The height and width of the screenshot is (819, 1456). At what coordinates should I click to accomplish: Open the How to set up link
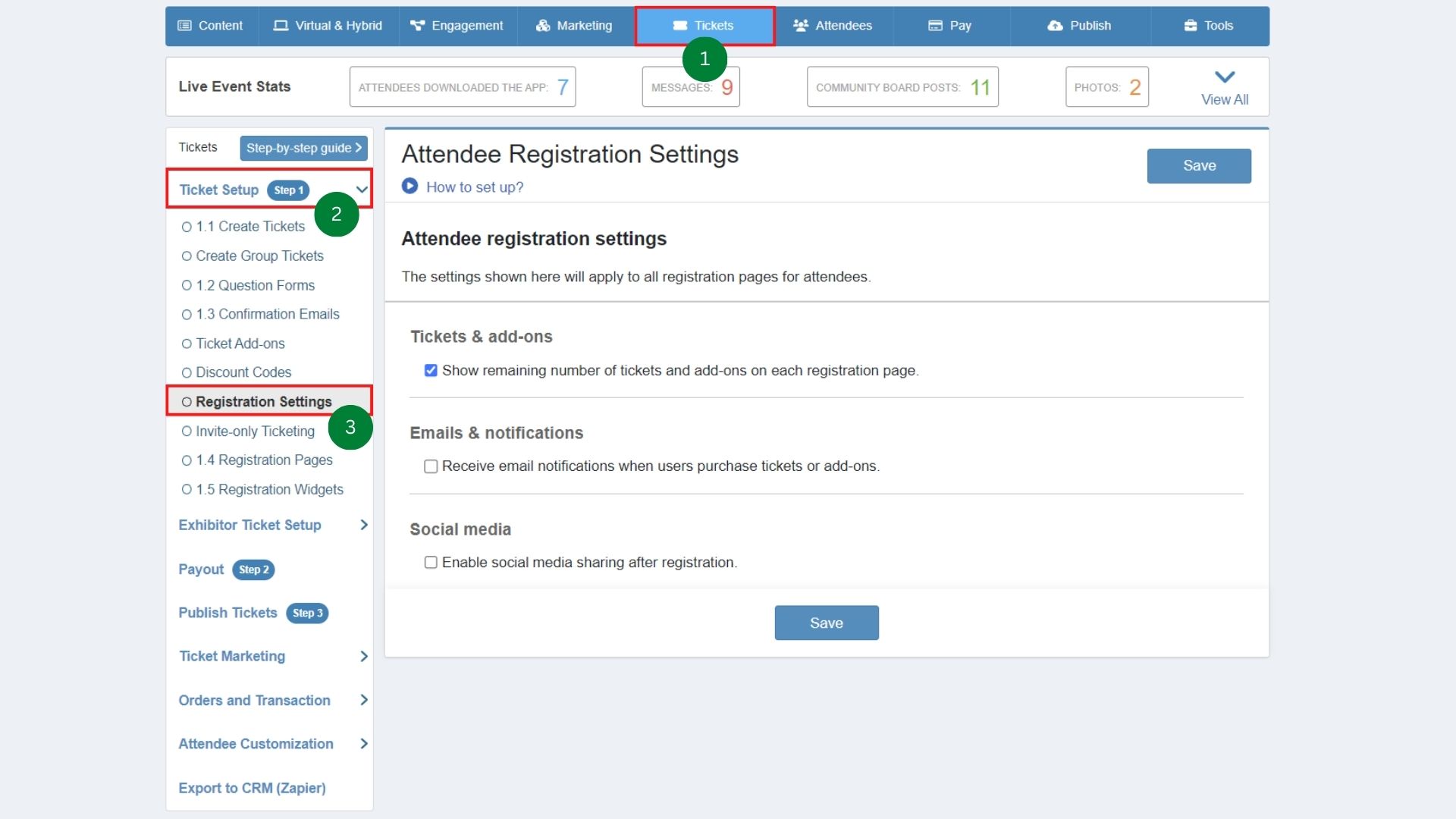(475, 187)
